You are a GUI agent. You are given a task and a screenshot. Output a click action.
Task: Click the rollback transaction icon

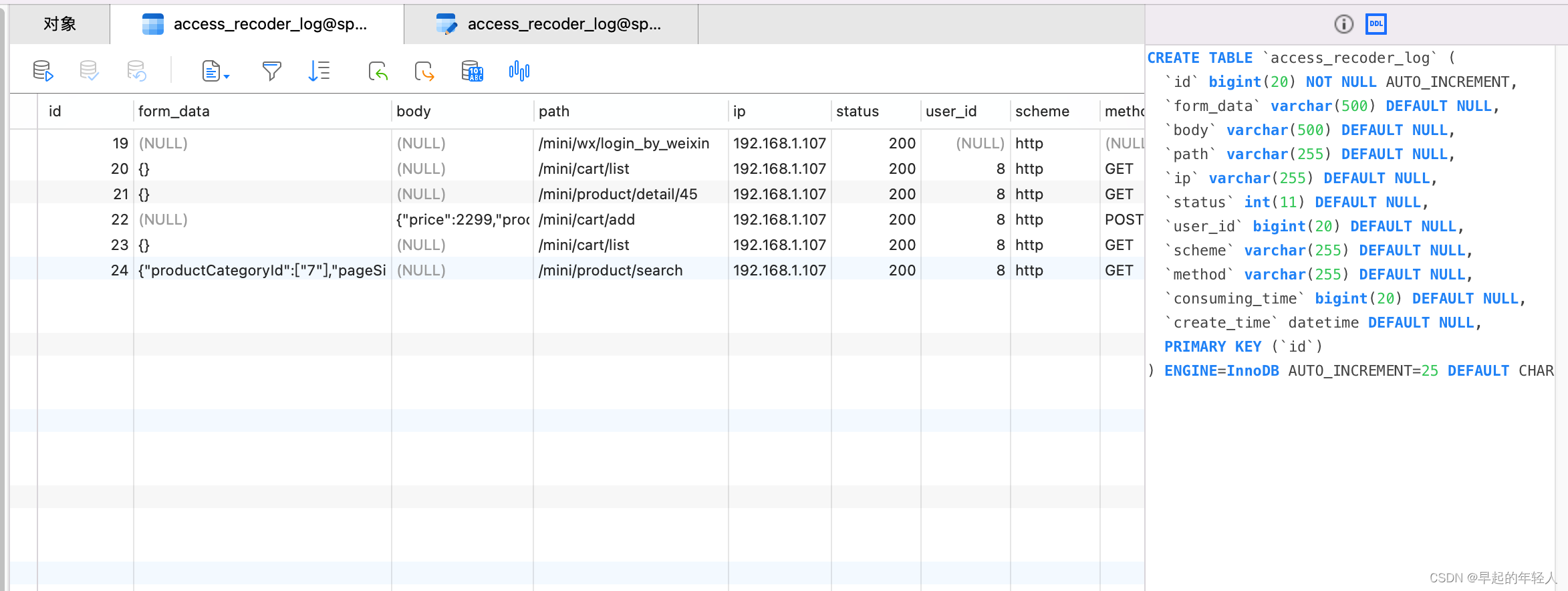pyautogui.click(x=136, y=71)
